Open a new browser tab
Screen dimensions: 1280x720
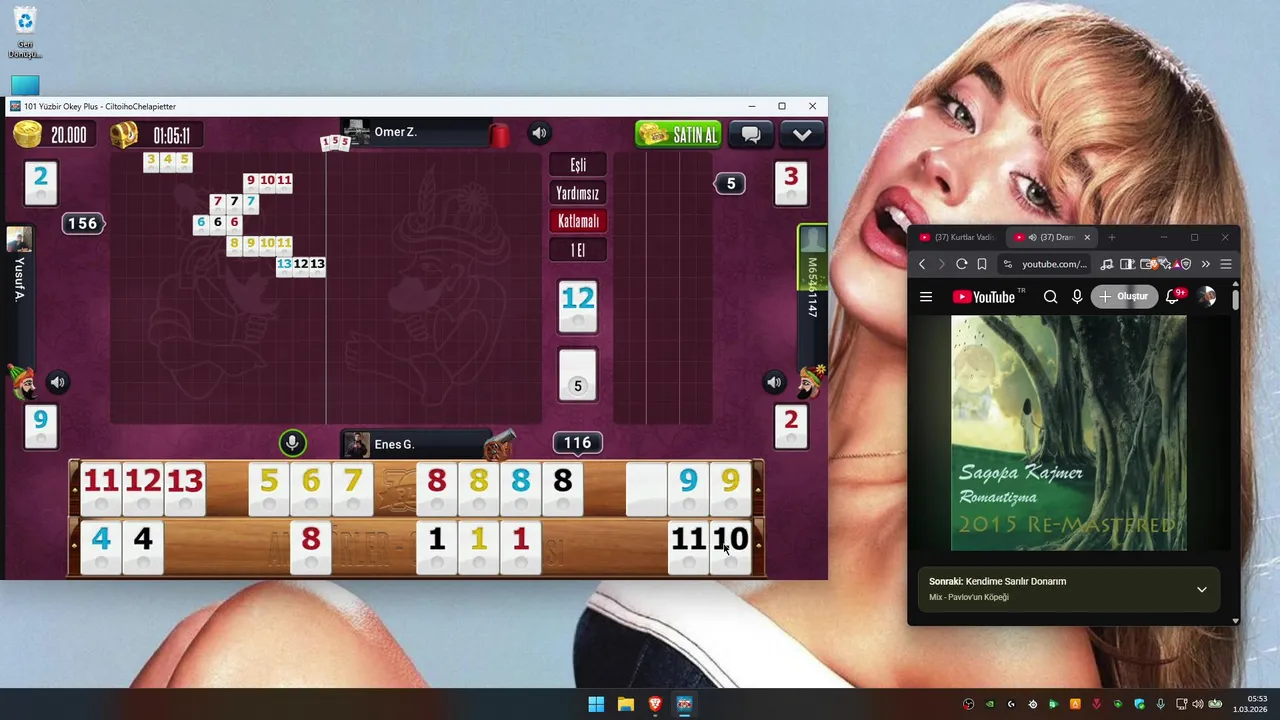(x=1112, y=238)
